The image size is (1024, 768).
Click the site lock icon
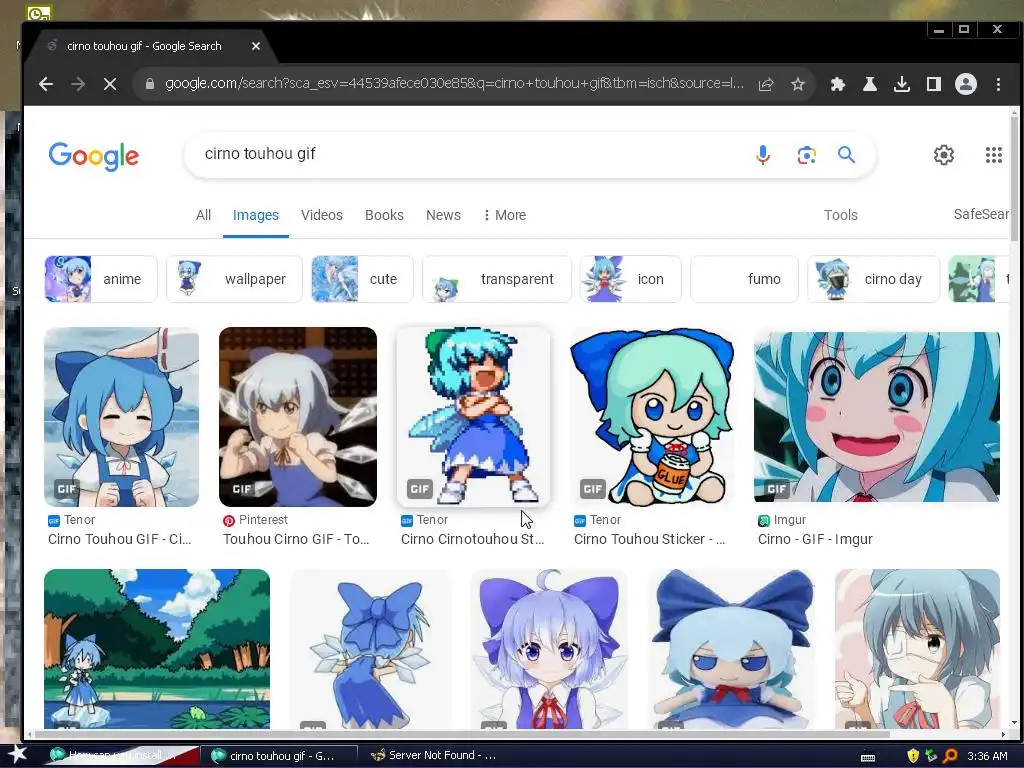pyautogui.click(x=150, y=84)
